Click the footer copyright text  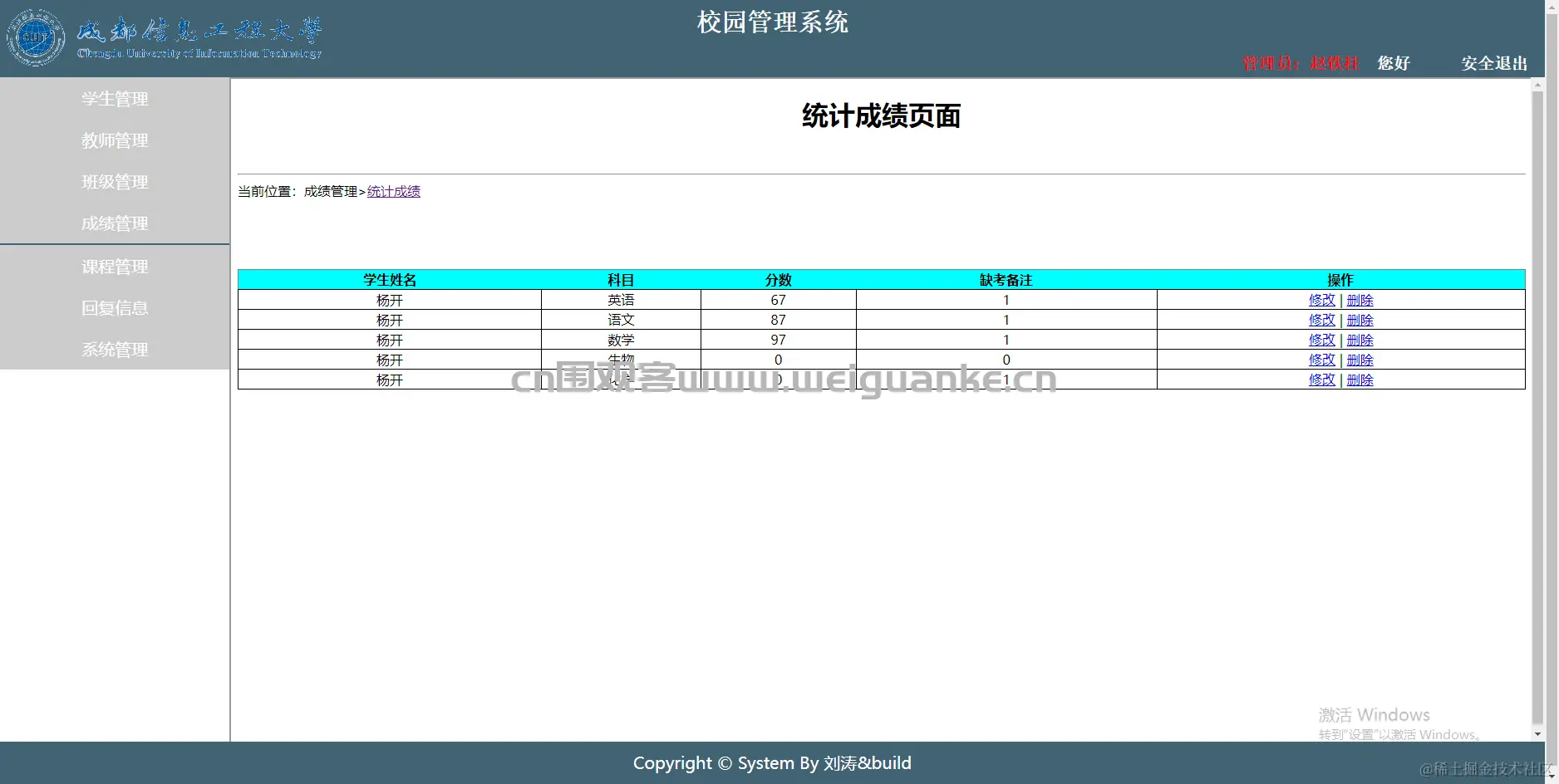coord(772,762)
